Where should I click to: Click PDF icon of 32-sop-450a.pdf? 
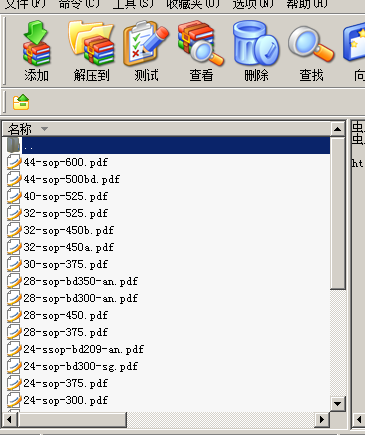click(x=14, y=247)
